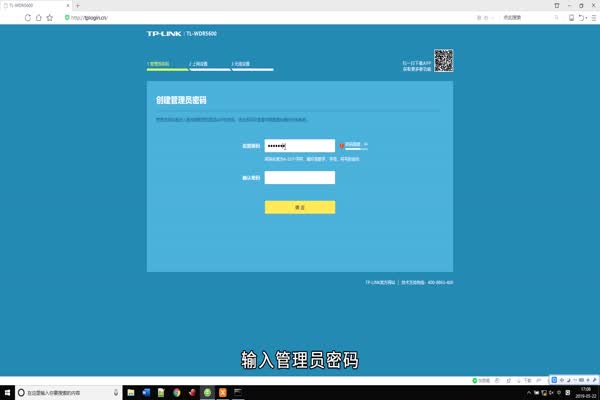
Task: Open the blue Word-like app in taskbar
Action: point(146,393)
